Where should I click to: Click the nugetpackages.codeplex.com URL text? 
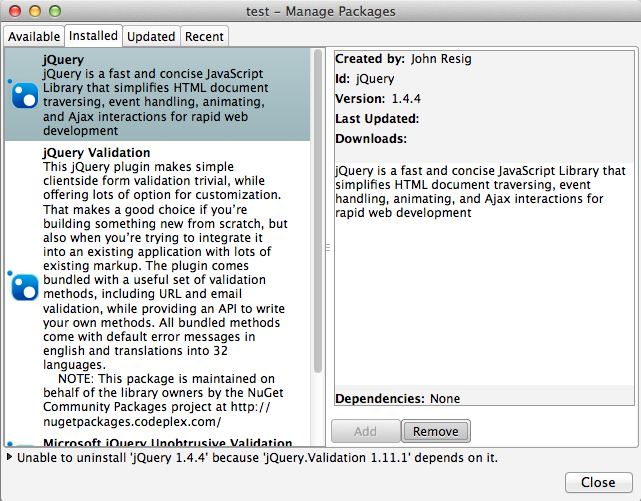click(132, 421)
